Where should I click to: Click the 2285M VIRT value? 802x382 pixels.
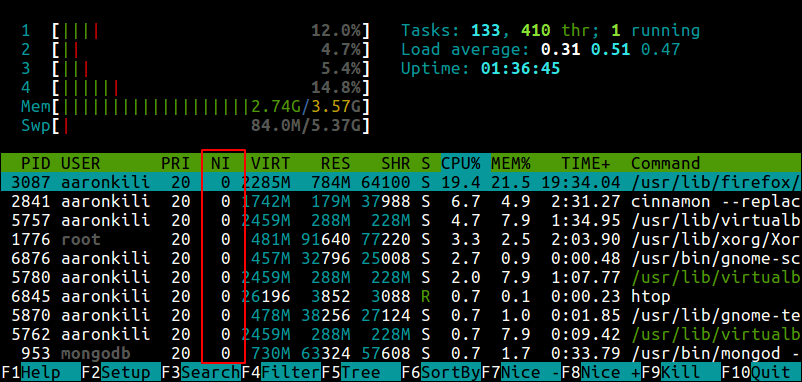[x=265, y=182]
